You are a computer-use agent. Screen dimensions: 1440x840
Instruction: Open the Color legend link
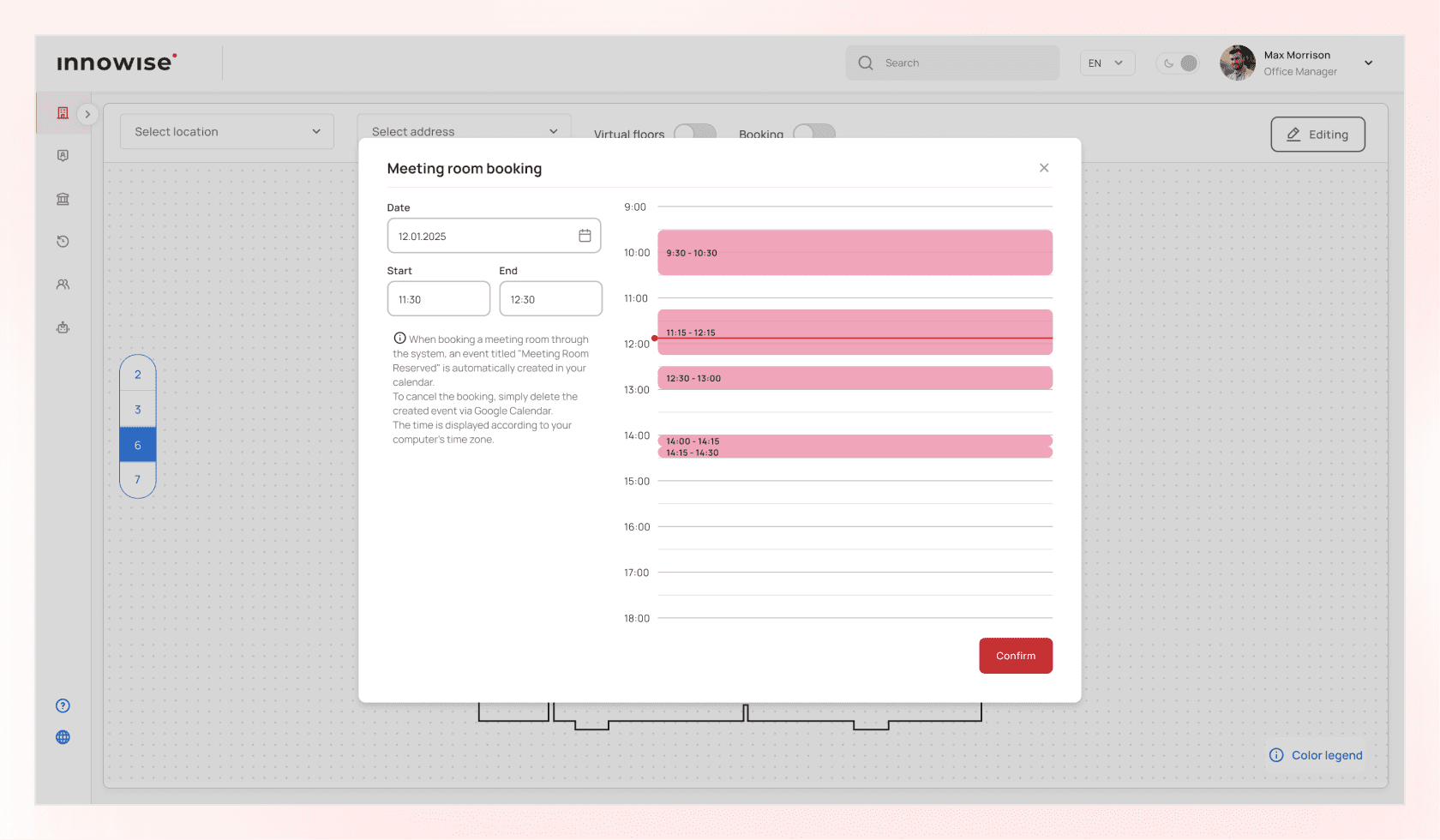[1326, 755]
